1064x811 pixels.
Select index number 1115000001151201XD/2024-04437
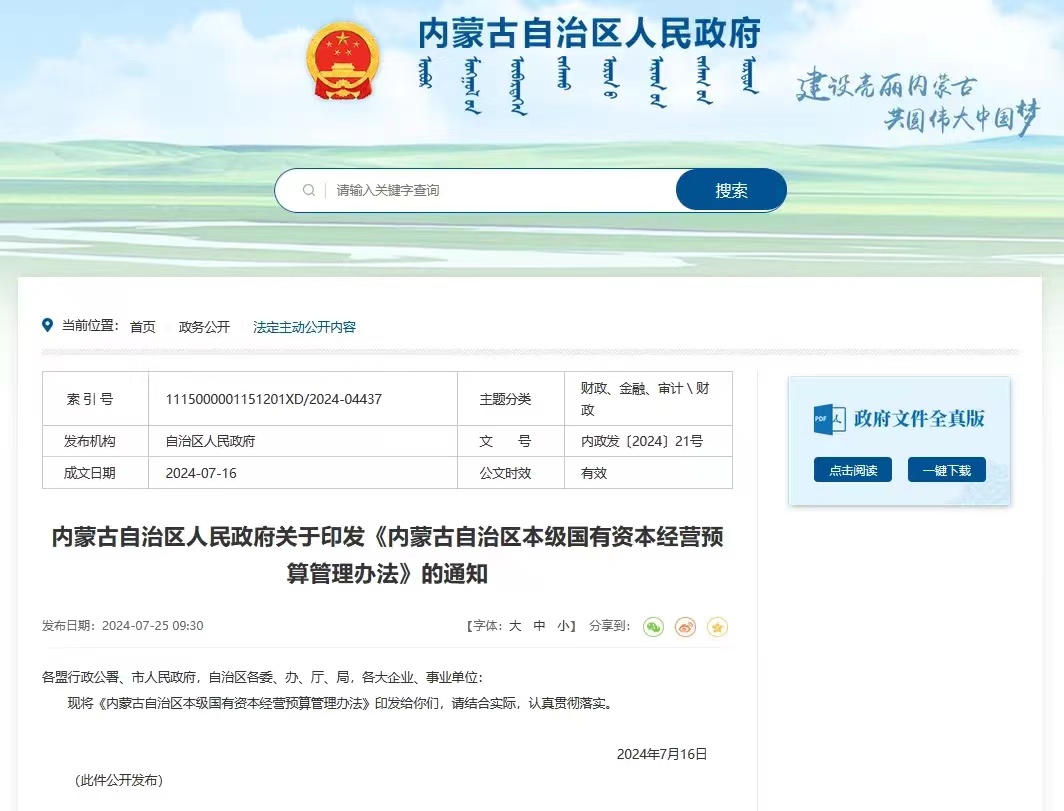[x=273, y=399]
